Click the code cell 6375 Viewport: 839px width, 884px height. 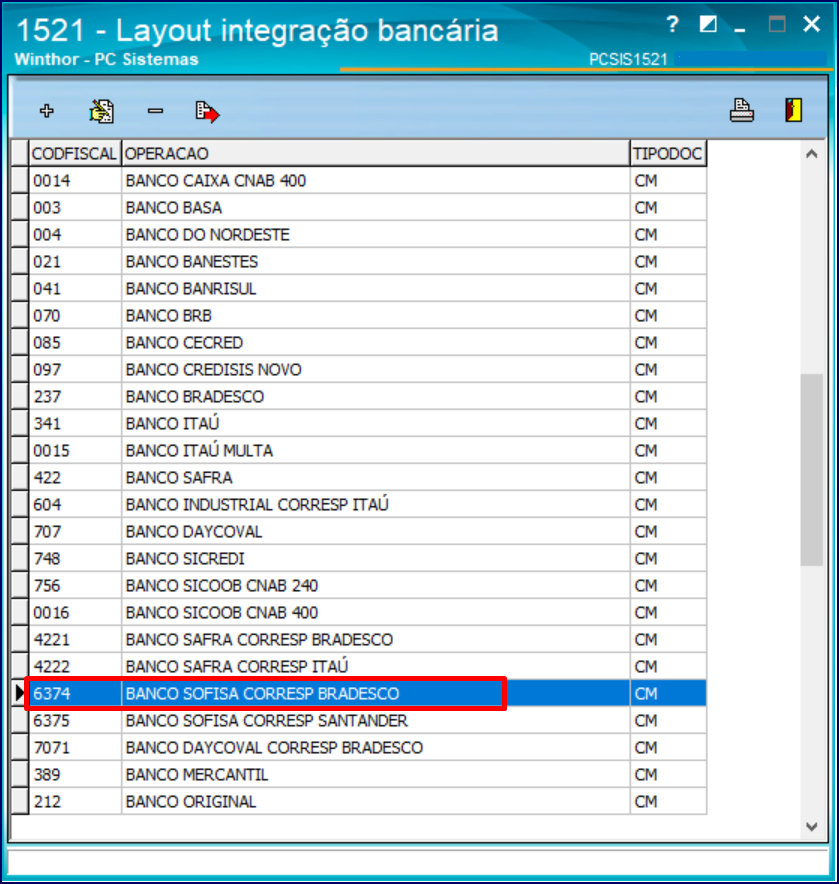pyautogui.click(x=75, y=721)
